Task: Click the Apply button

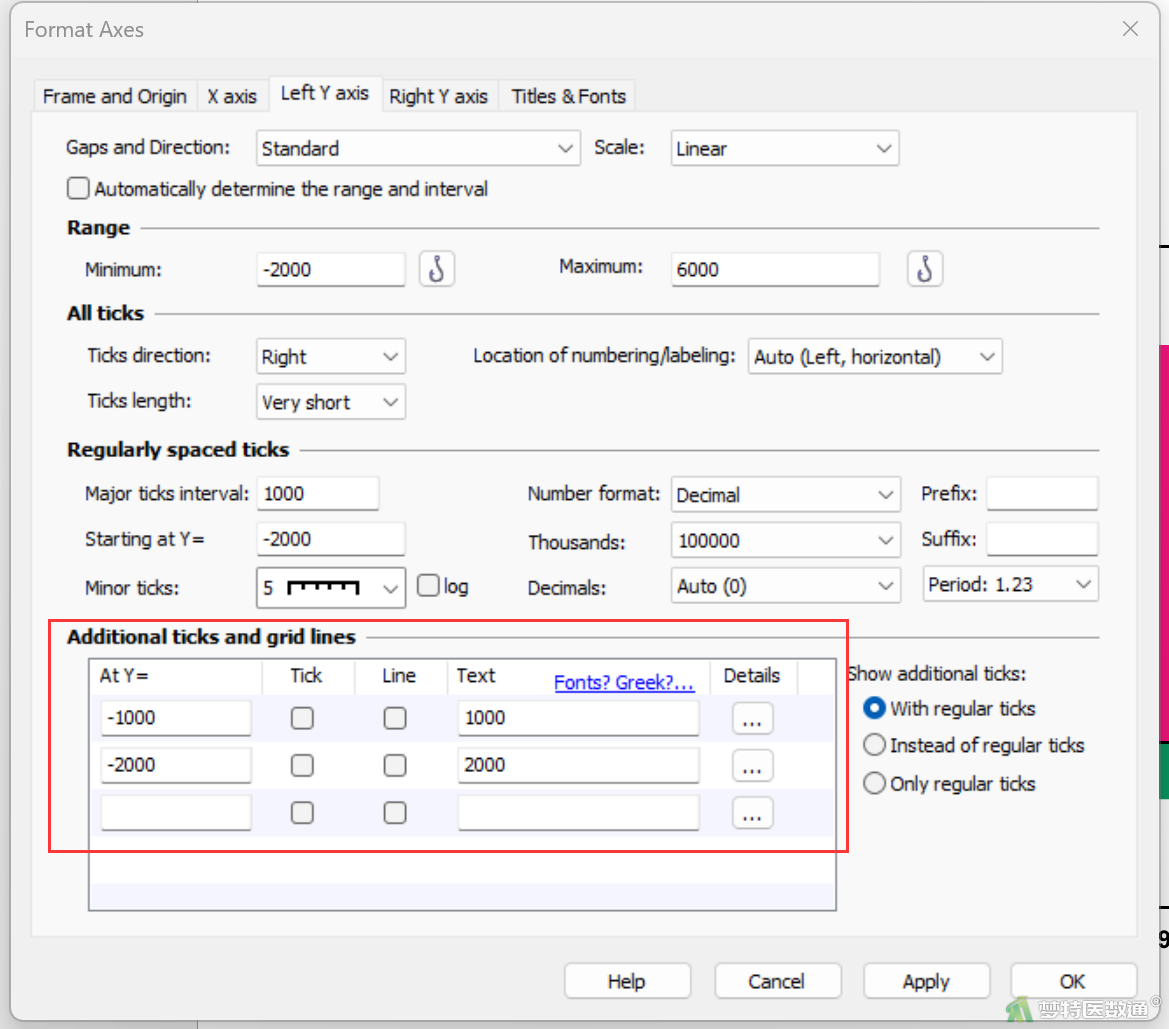Action: point(926,981)
